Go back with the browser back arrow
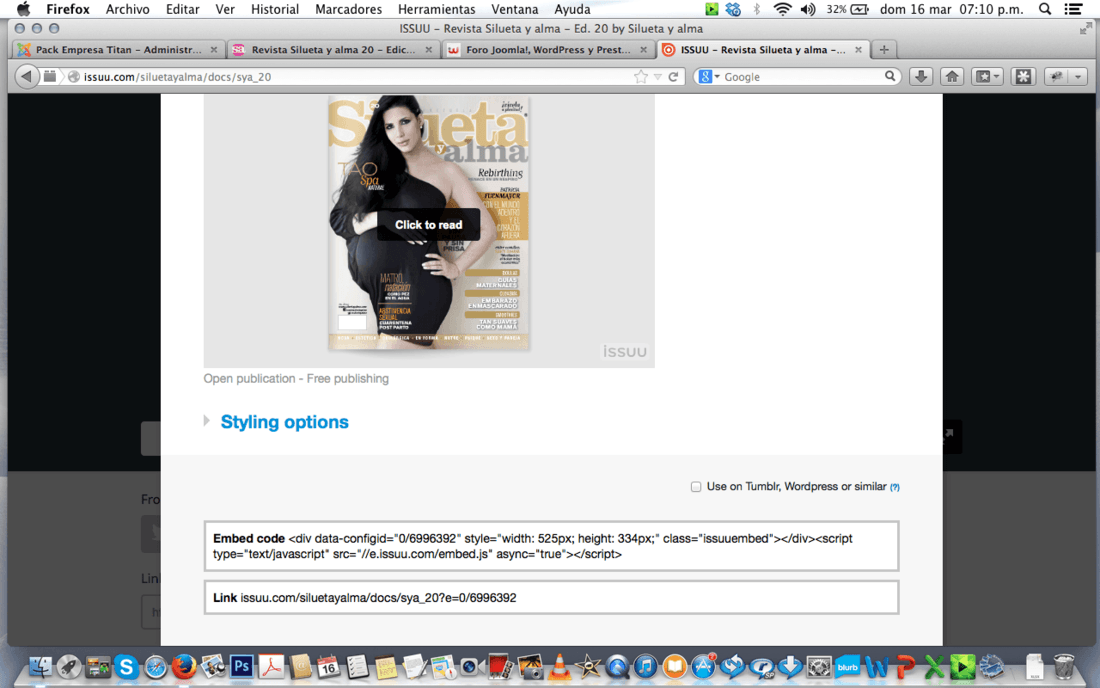Image resolution: width=1100 pixels, height=688 pixels. point(26,76)
